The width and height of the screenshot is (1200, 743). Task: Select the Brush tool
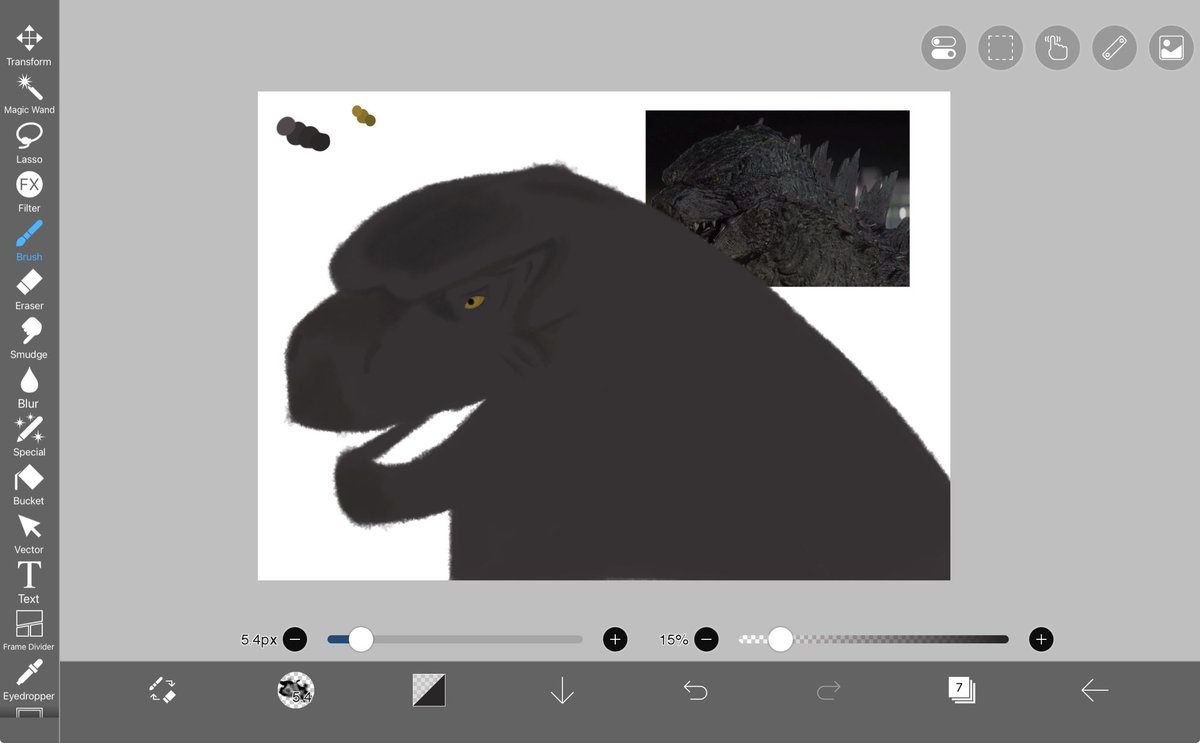[x=29, y=241]
